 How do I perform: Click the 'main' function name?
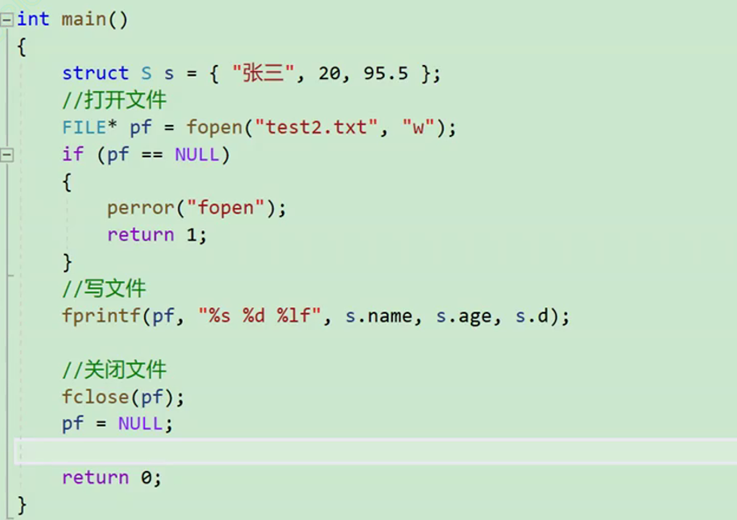coord(84,19)
